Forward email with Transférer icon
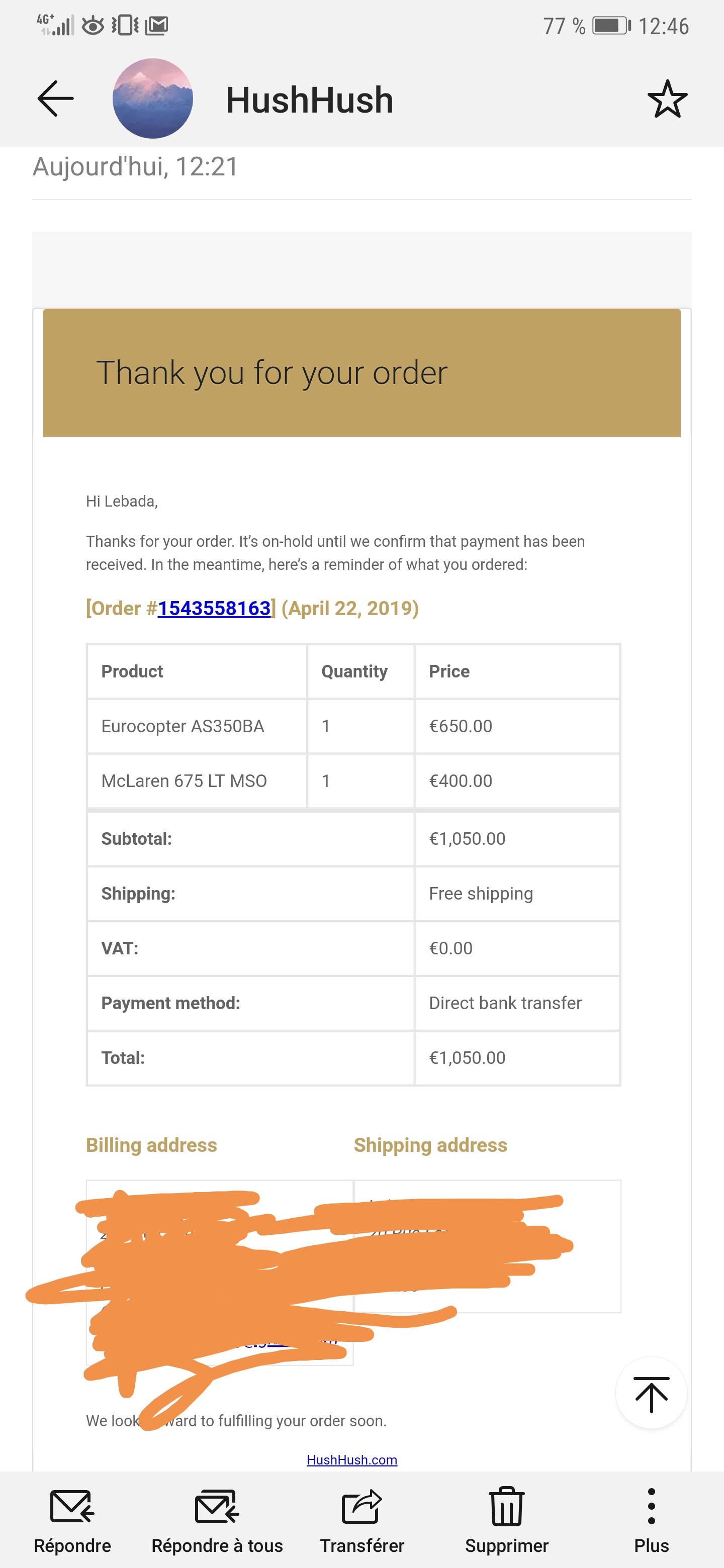The image size is (724, 1568). [x=361, y=1507]
